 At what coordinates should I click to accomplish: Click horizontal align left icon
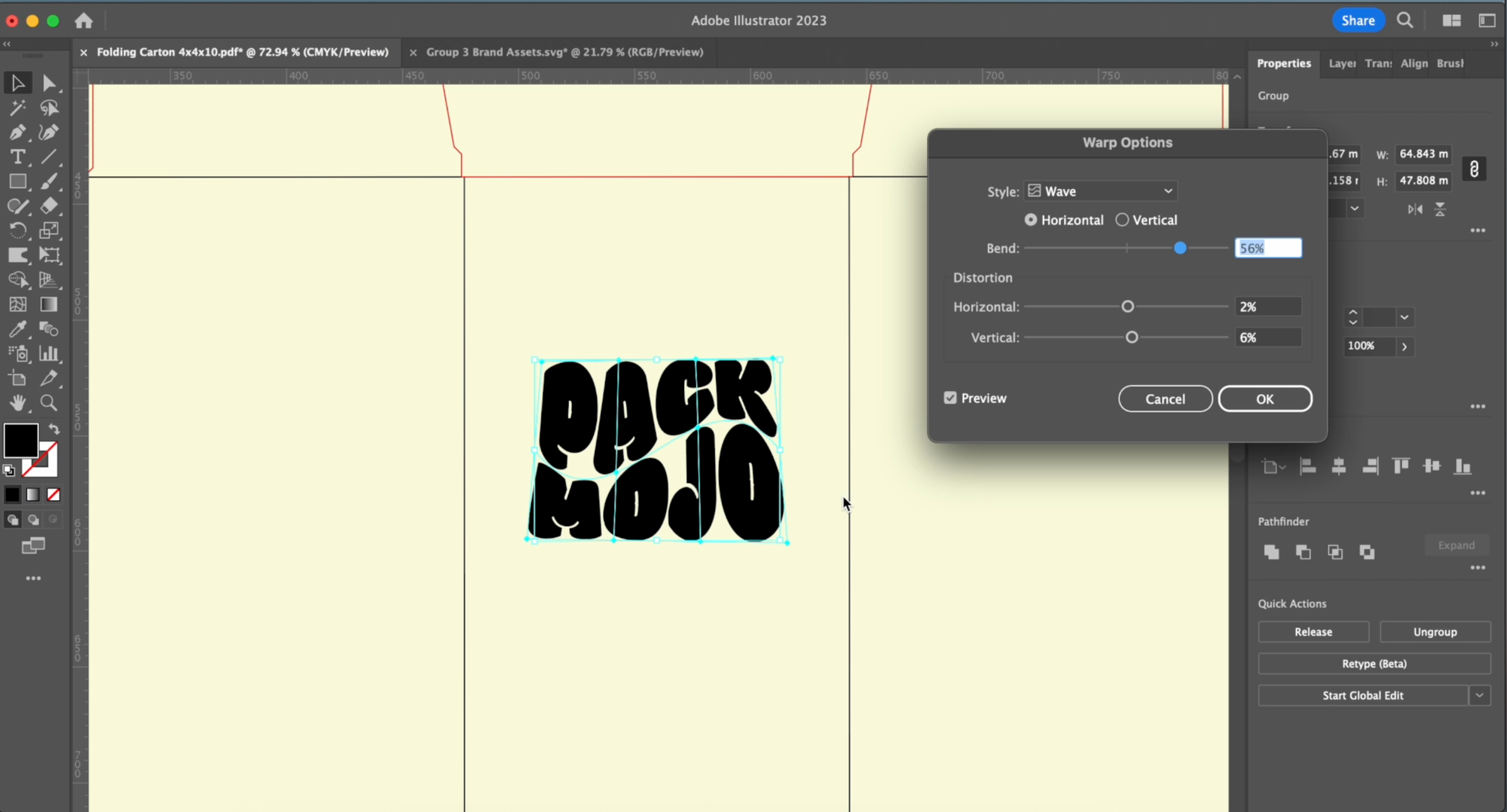click(1308, 467)
